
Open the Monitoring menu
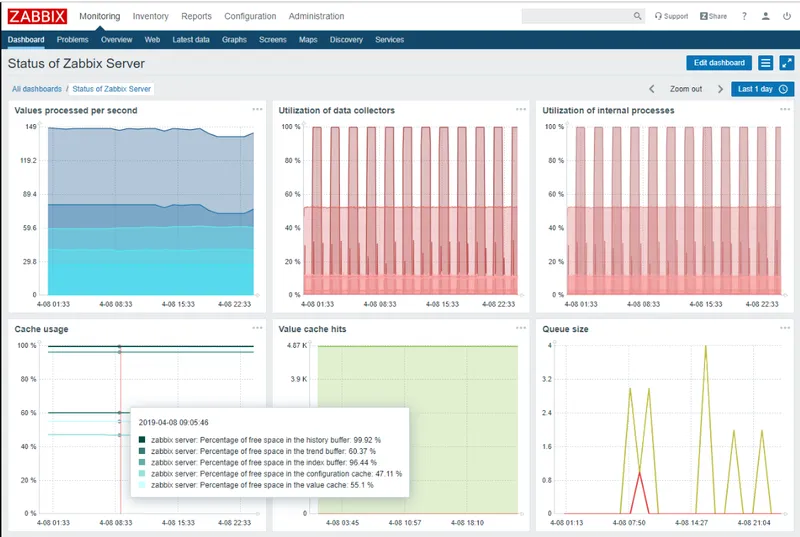point(99,16)
